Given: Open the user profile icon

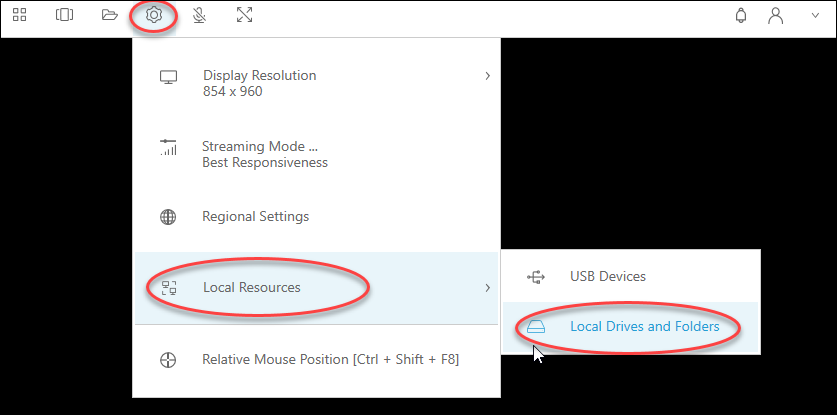Looking at the screenshot, I should tap(775, 16).
